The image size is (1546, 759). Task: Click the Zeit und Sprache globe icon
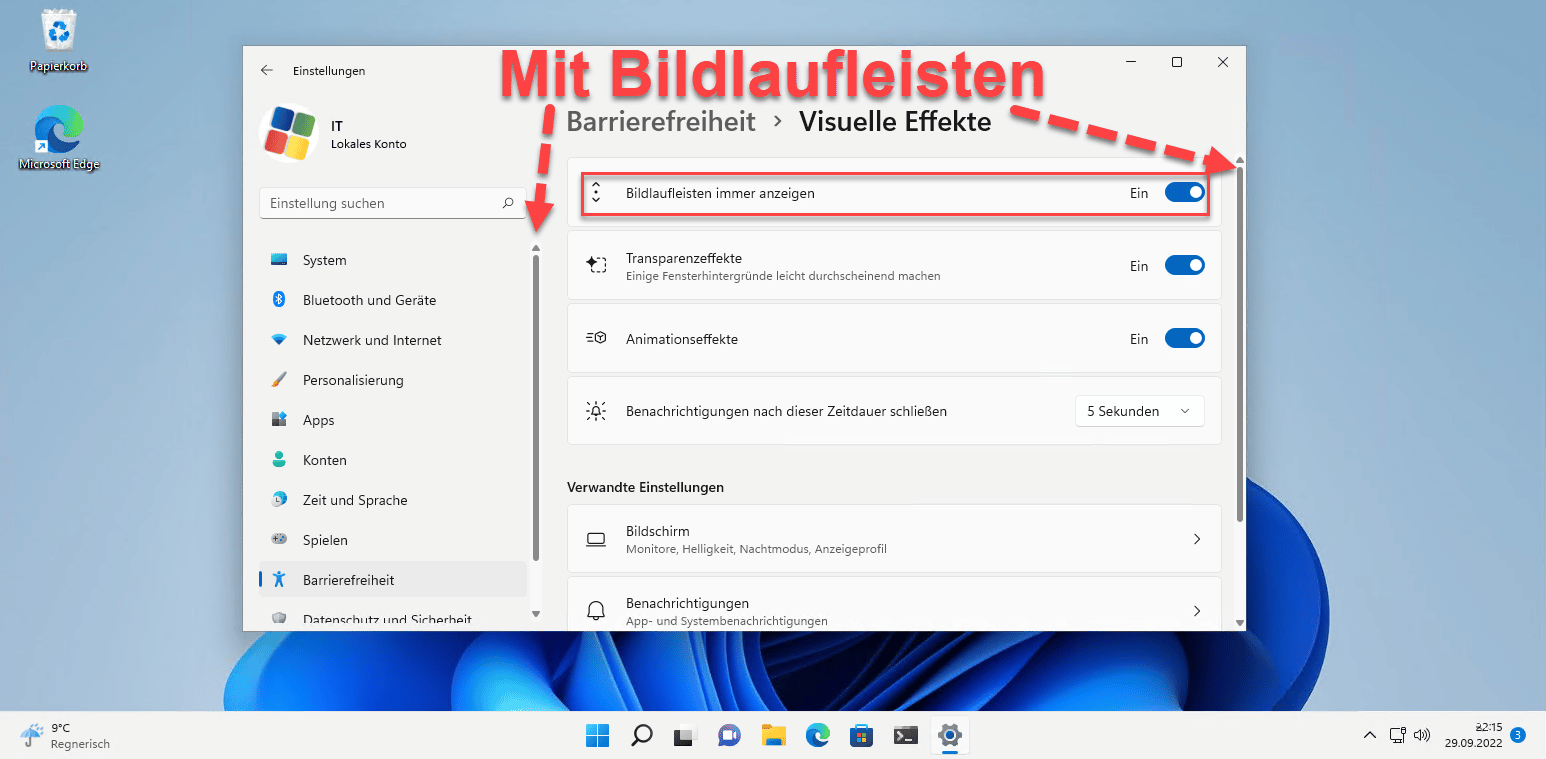pos(280,500)
